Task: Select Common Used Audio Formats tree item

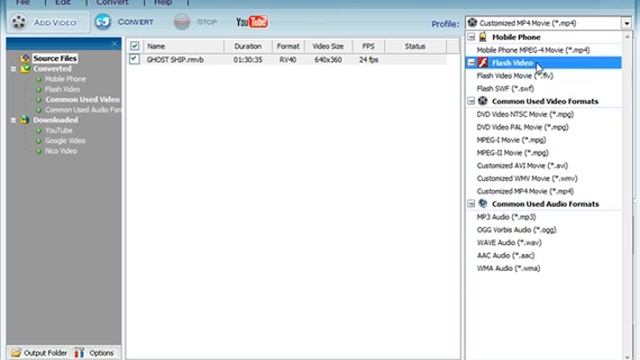Action: pyautogui.click(x=83, y=110)
